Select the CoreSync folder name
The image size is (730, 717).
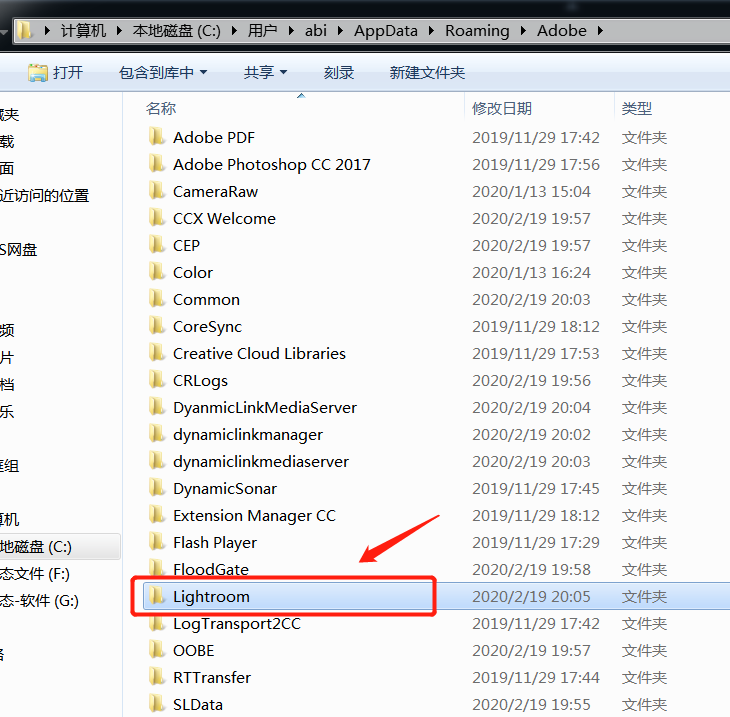[207, 327]
